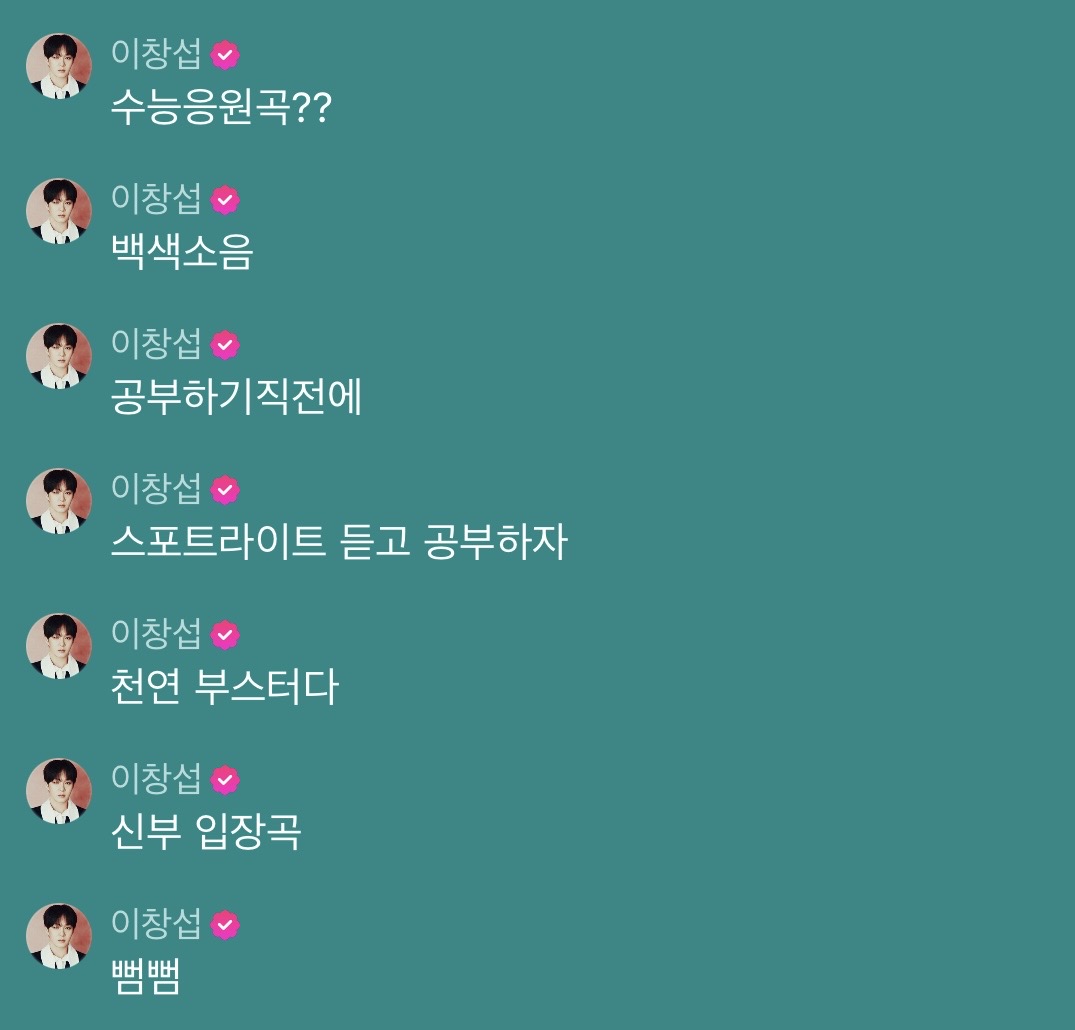Click verified badge above 신부 입장곡 message
This screenshot has height=1030, width=1075.
[225, 780]
